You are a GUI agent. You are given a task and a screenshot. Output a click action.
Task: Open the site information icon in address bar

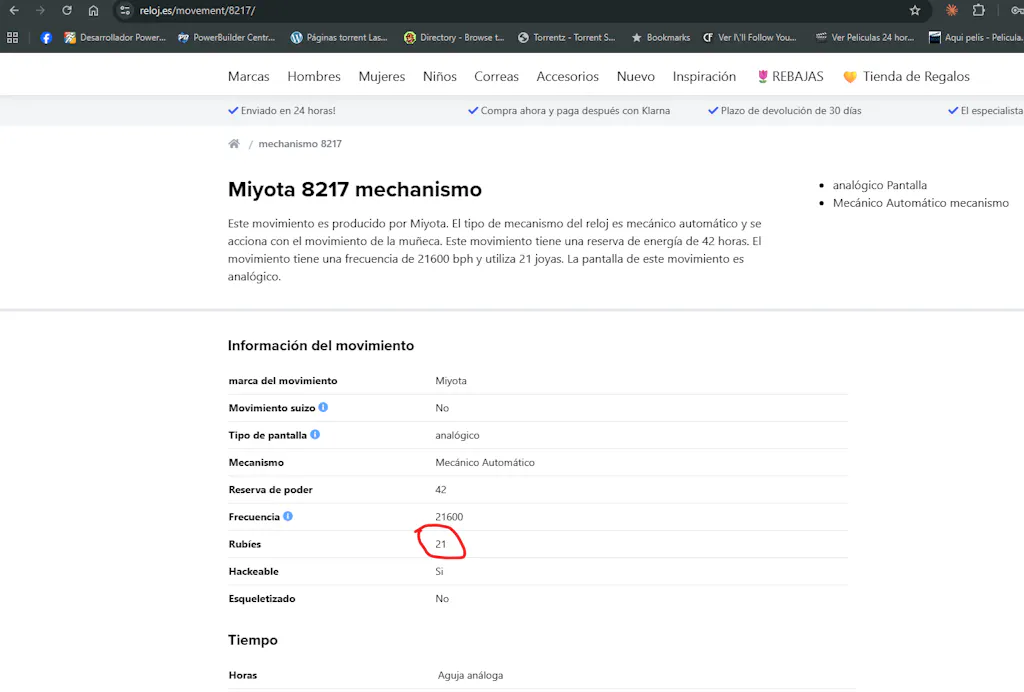(125, 11)
